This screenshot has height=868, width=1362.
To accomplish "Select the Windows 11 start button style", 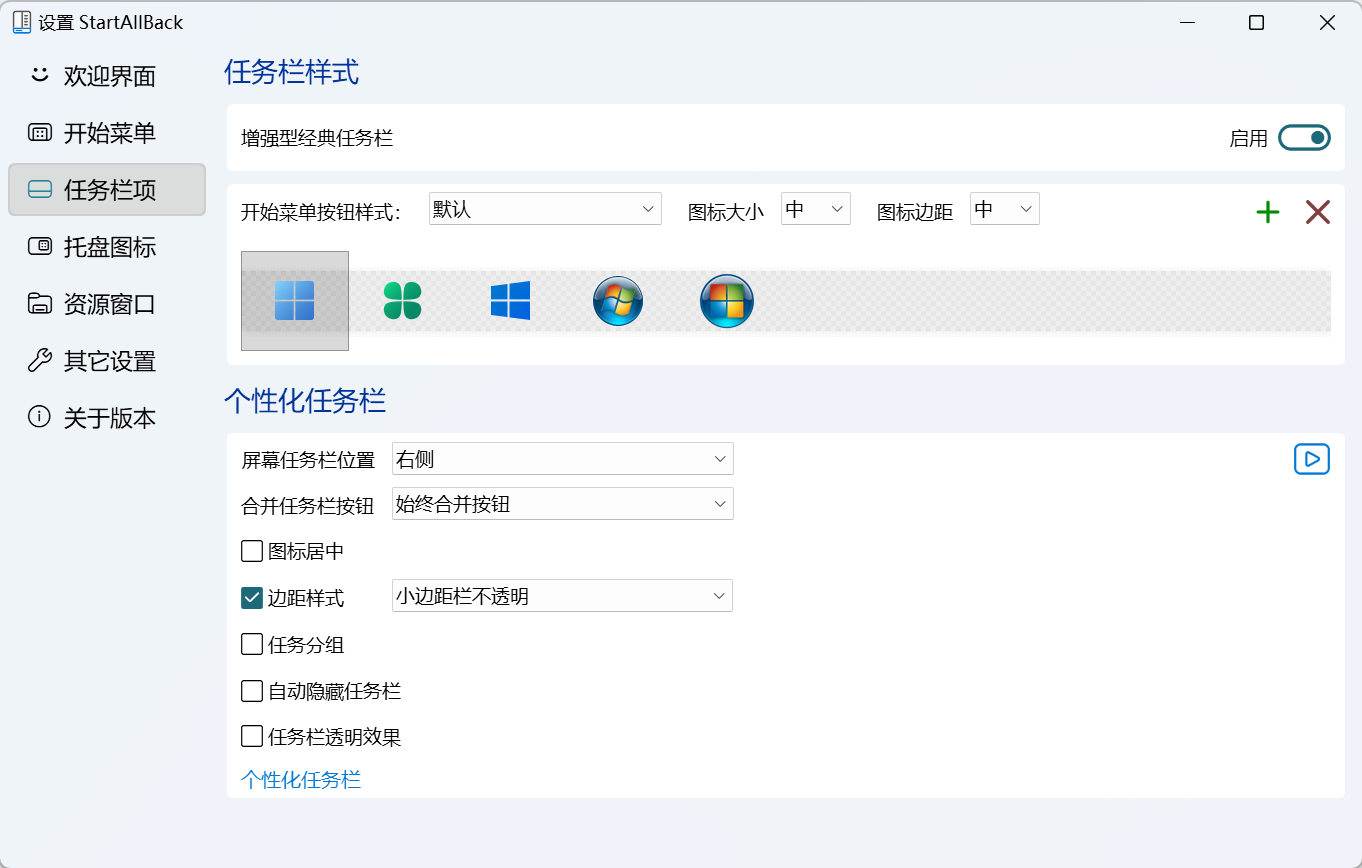I will point(295,301).
